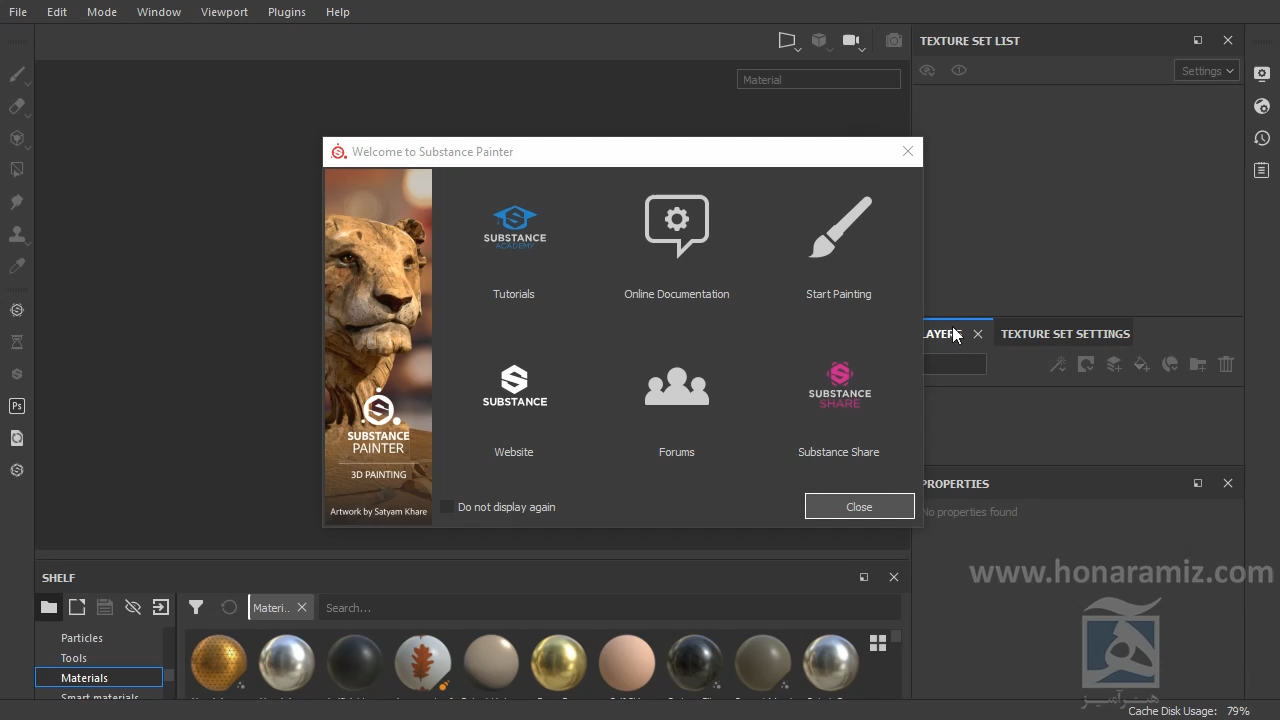
Task: Switch to the Texture Set Settings tab
Action: (1065, 334)
